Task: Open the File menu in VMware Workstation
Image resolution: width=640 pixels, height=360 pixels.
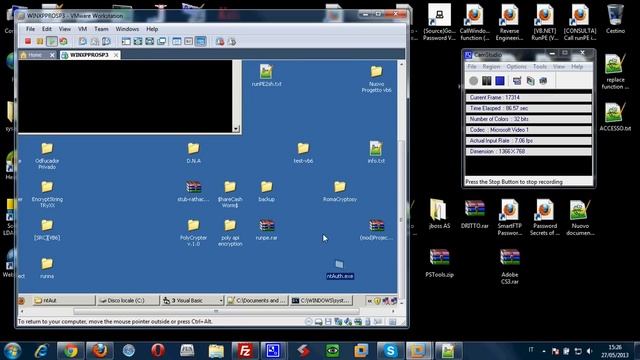Action: 31,29
